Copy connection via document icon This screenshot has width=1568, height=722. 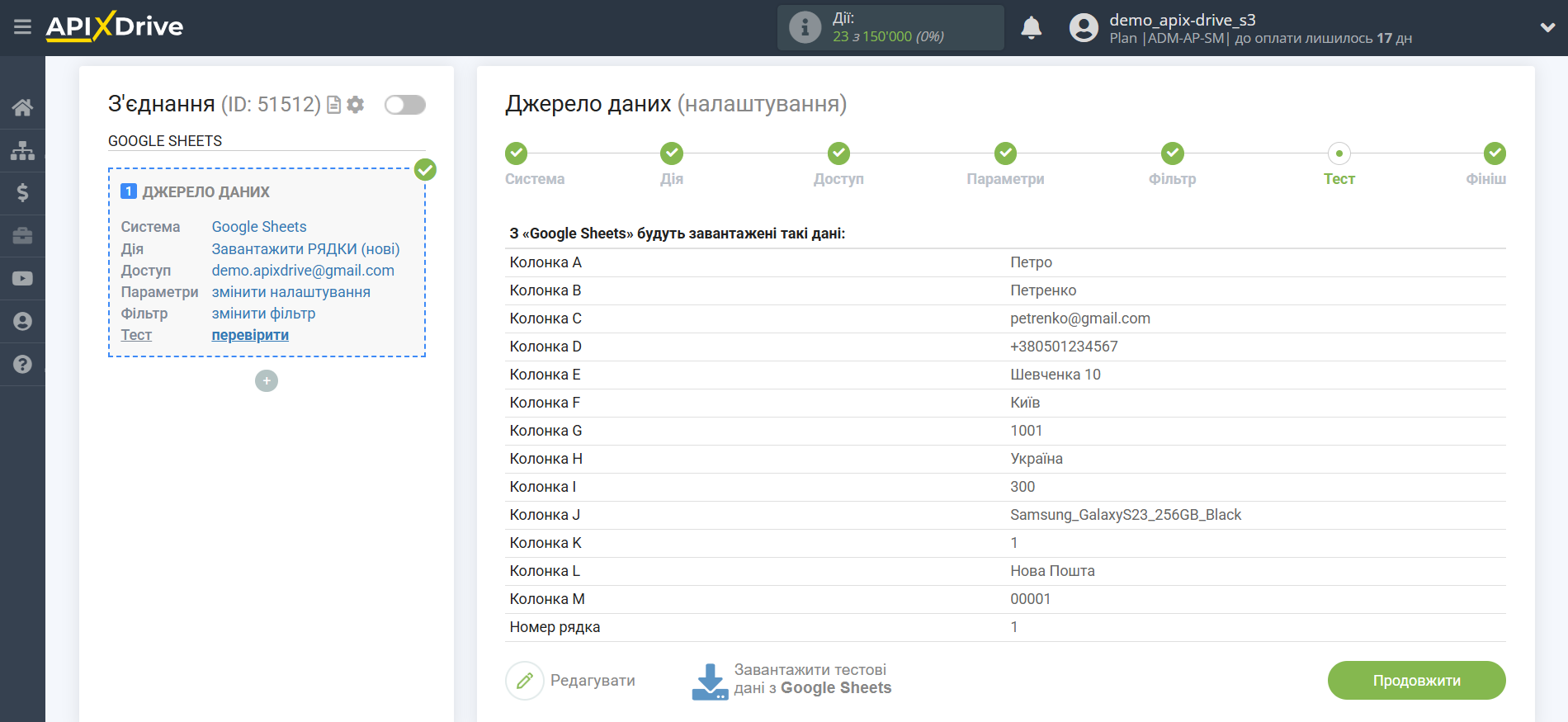333,105
